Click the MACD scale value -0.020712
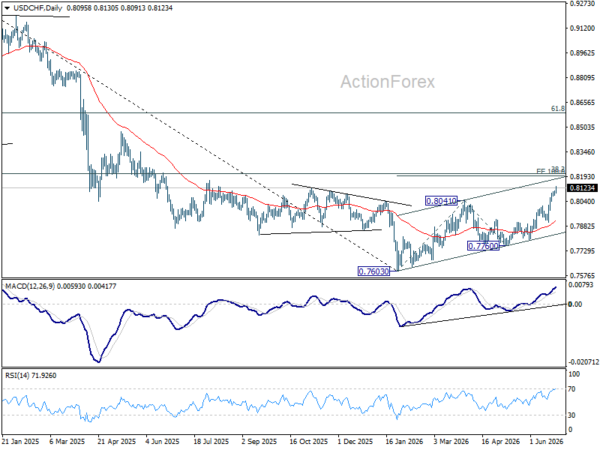This screenshot has height=450, width=600. click(583, 362)
